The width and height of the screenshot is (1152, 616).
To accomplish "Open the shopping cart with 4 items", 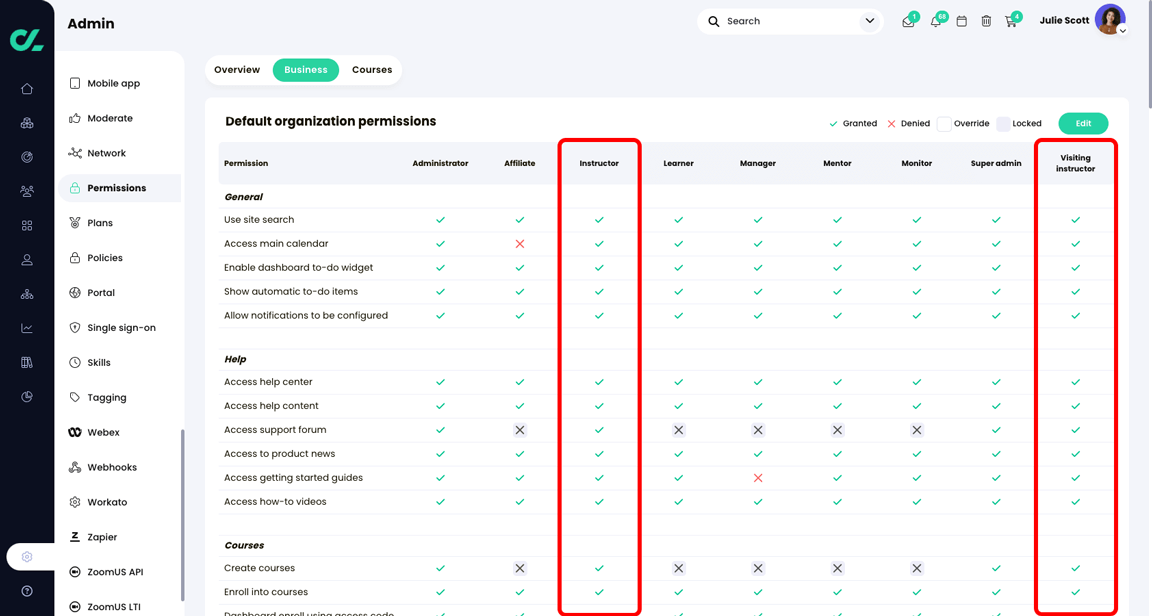I will 1011,19.
